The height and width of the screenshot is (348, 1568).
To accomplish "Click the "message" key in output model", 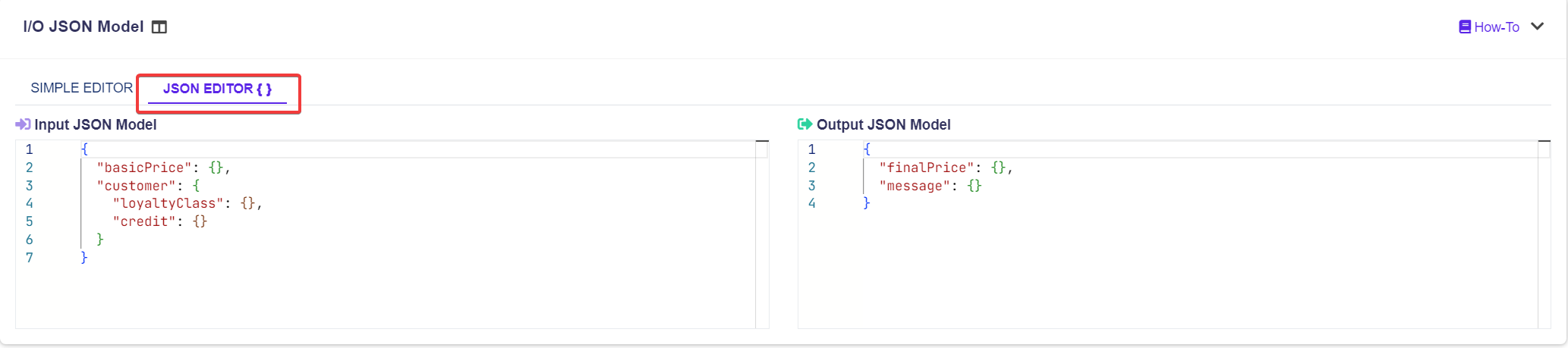I will (x=915, y=186).
